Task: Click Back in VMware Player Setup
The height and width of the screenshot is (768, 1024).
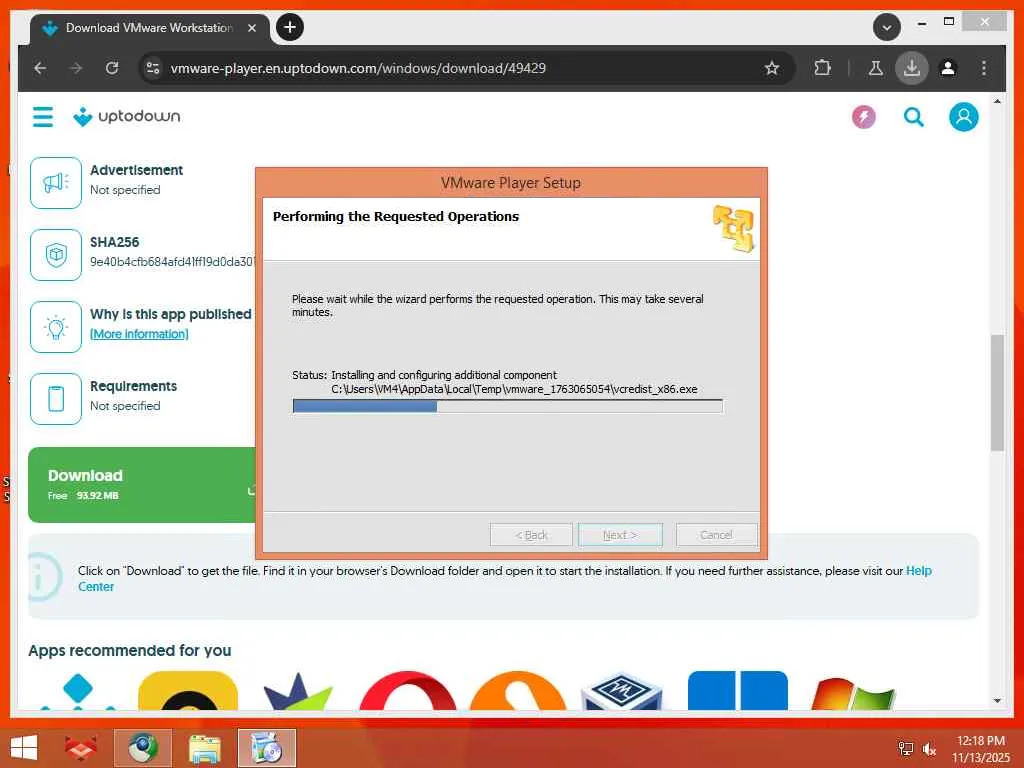Action: [x=531, y=535]
